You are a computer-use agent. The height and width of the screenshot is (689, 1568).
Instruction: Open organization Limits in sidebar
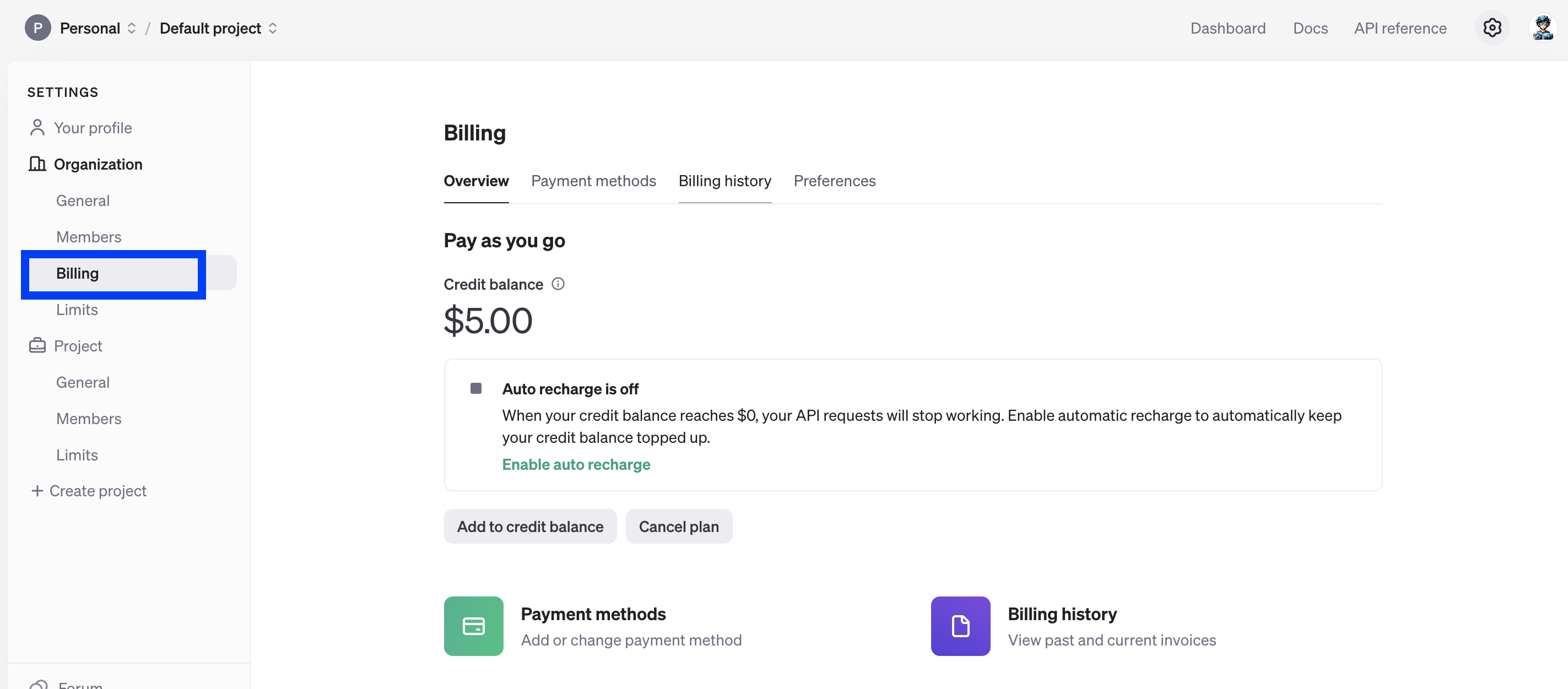pyautogui.click(x=77, y=310)
